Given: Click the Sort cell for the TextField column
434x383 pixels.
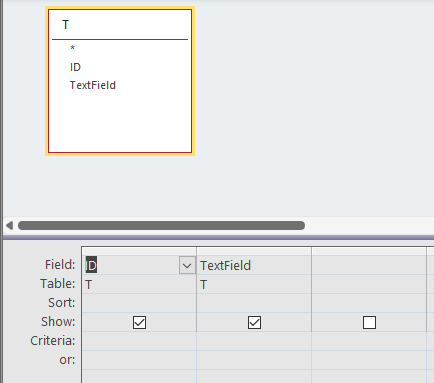Looking at the screenshot, I should (254, 303).
